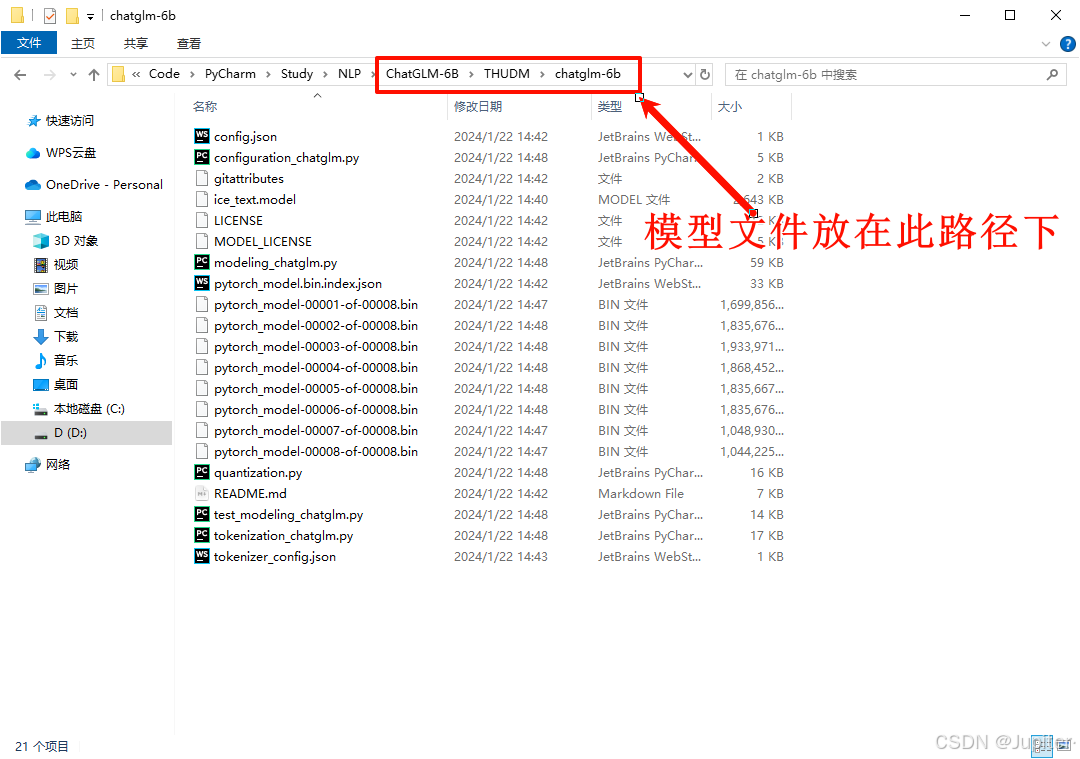Screen dimensions: 1080x759
Task: Open 快速访问 in the navigation pane
Action: pos(70,121)
